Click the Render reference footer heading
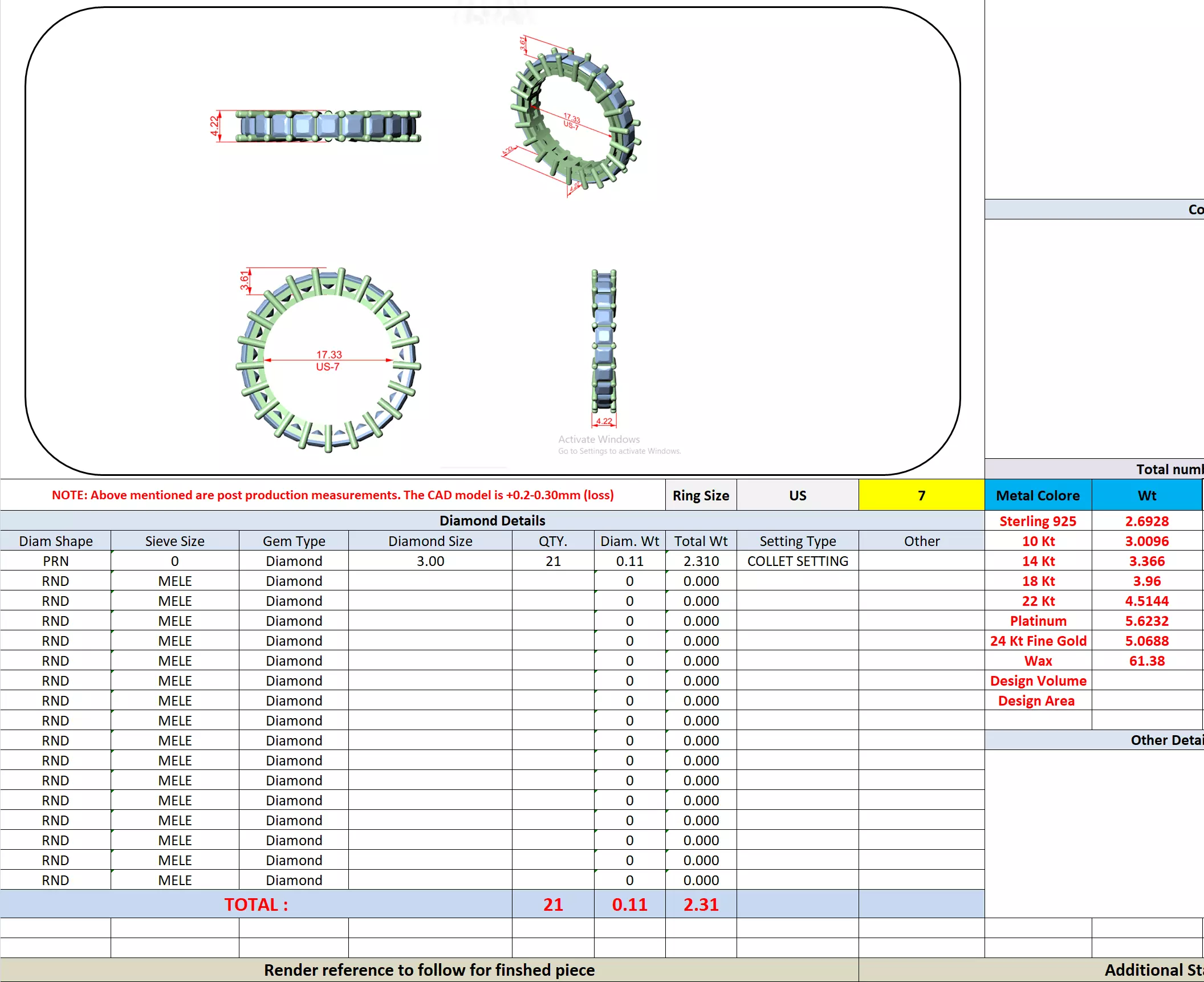 click(x=429, y=969)
